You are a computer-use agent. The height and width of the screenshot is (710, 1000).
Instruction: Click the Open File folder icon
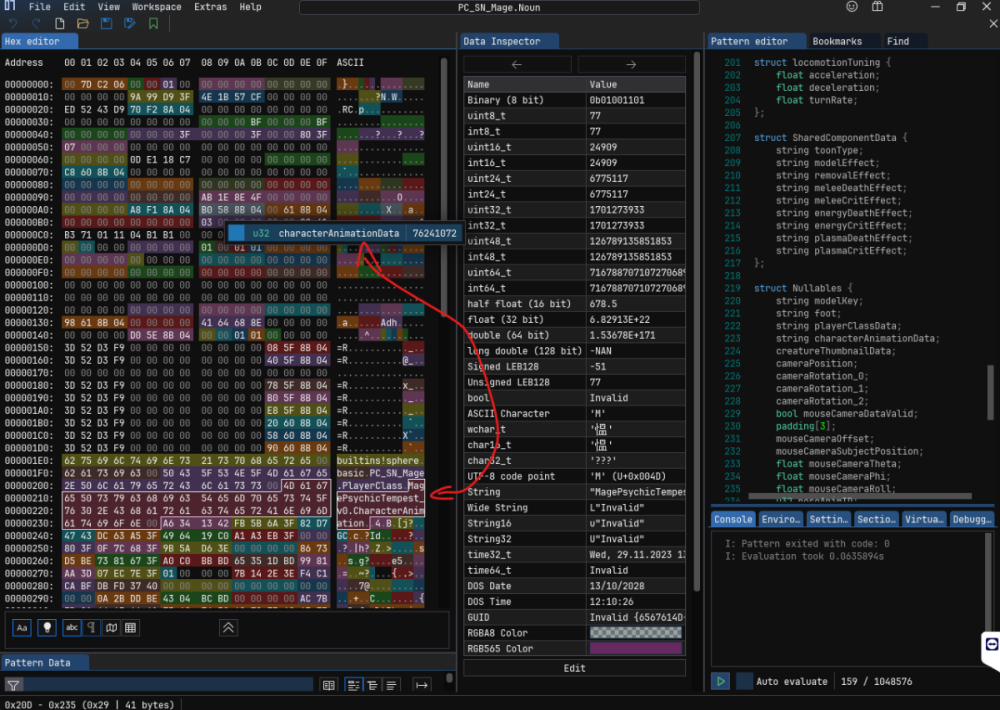83,23
